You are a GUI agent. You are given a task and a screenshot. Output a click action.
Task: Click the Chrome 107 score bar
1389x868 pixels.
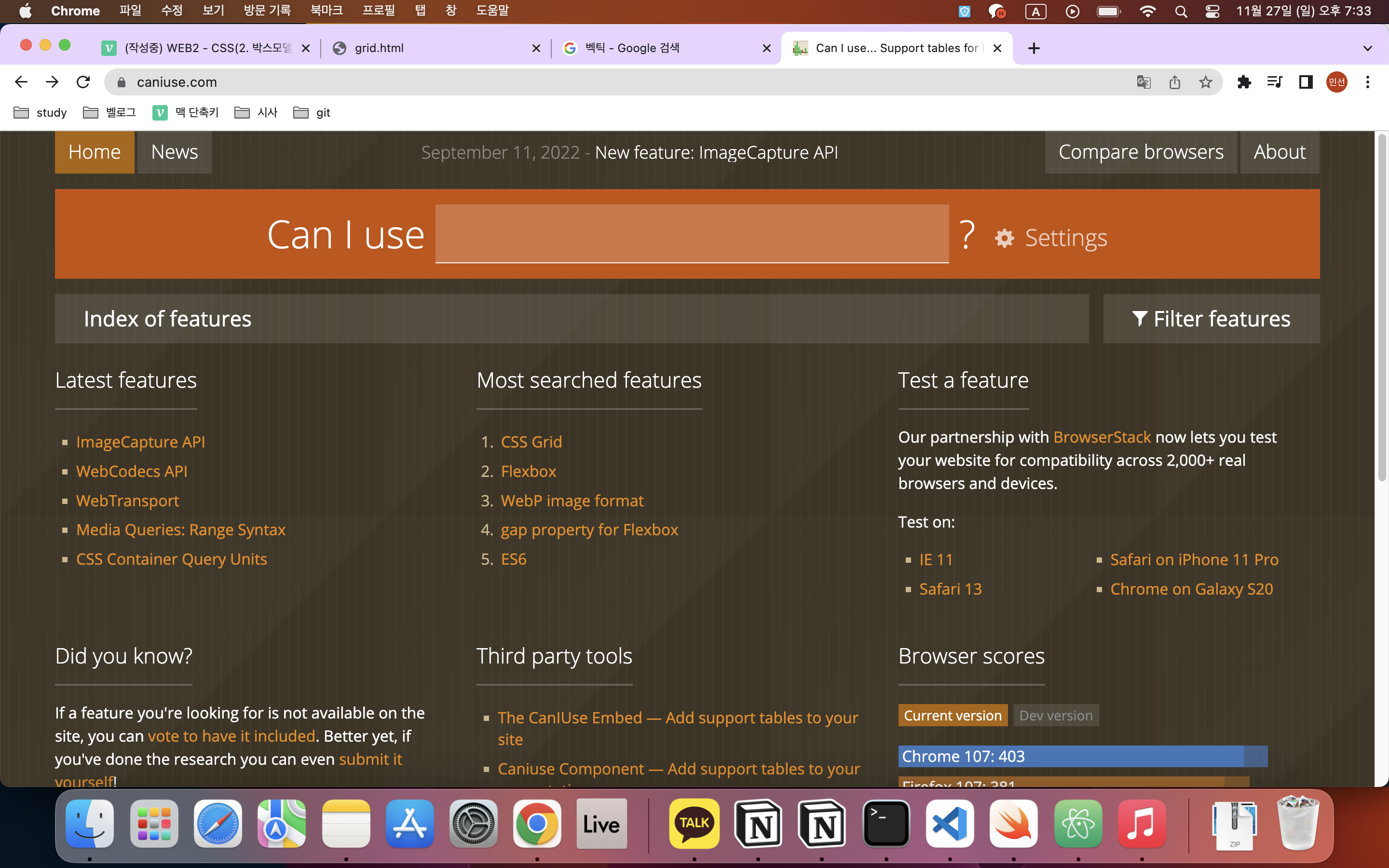click(x=1082, y=756)
